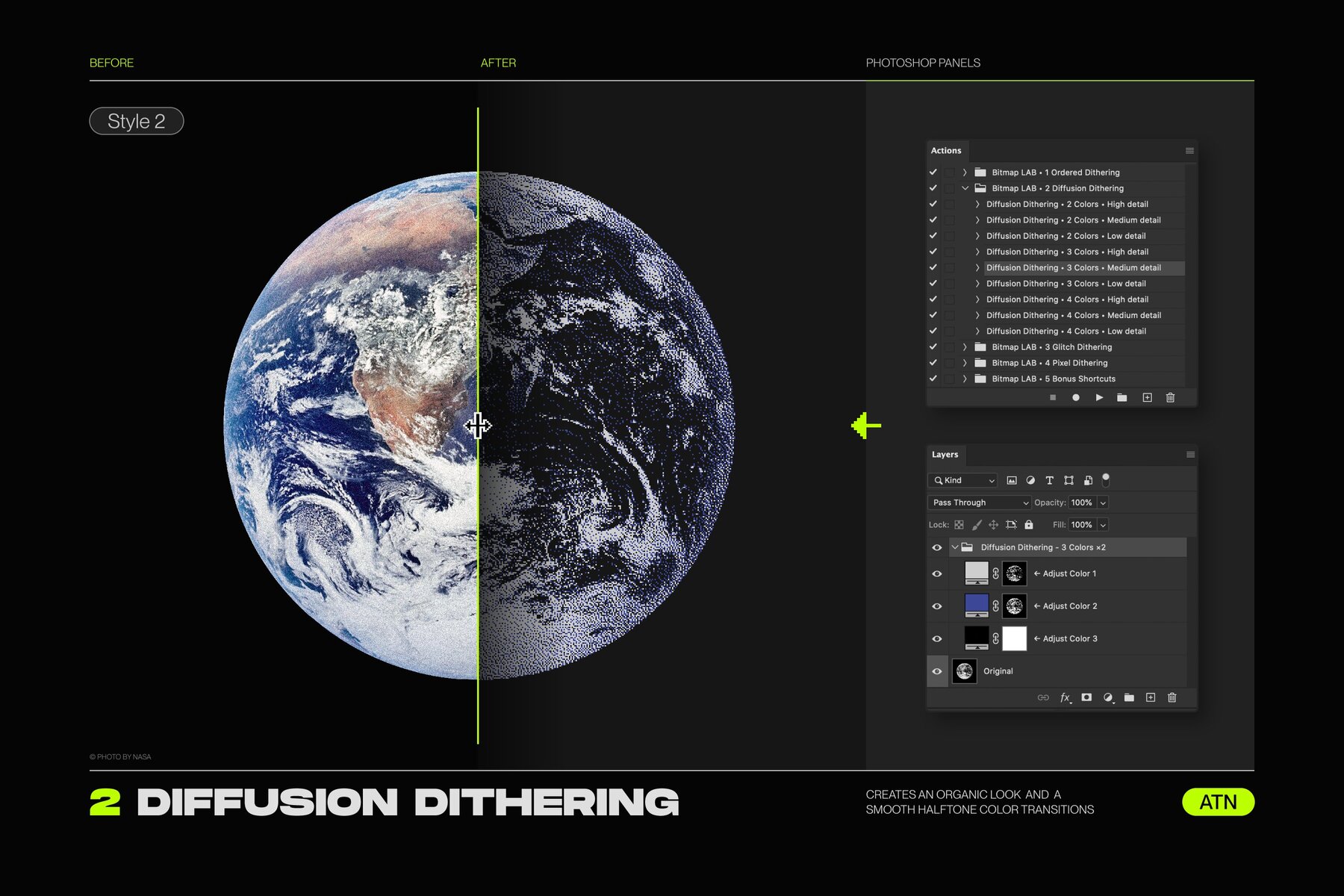This screenshot has height=896, width=1344.
Task: Click the ATN button
Action: click(x=1219, y=802)
